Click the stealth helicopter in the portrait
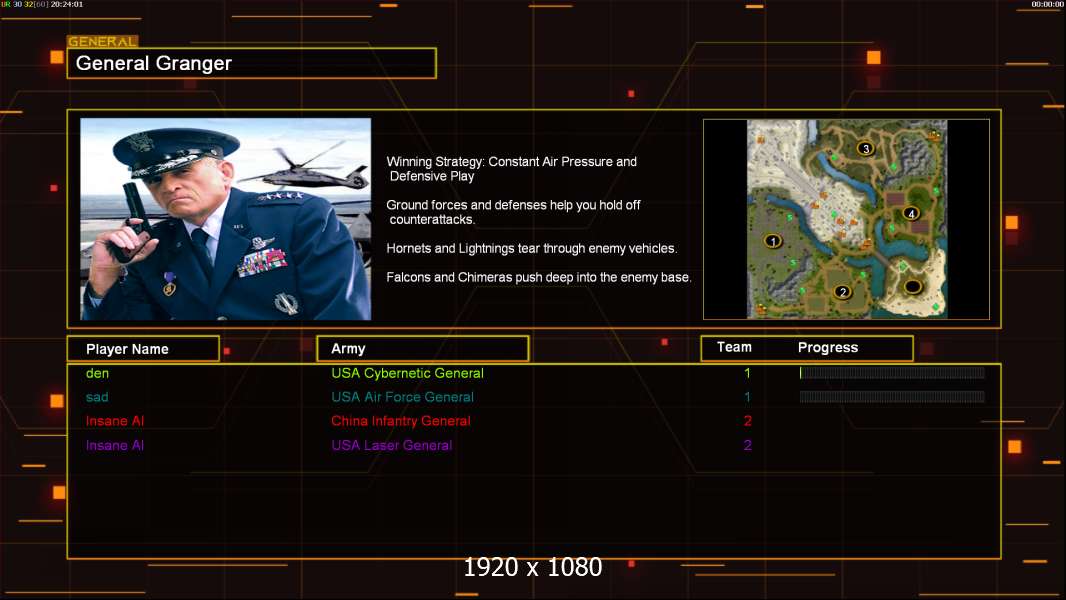The height and width of the screenshot is (600, 1066). pos(302,172)
